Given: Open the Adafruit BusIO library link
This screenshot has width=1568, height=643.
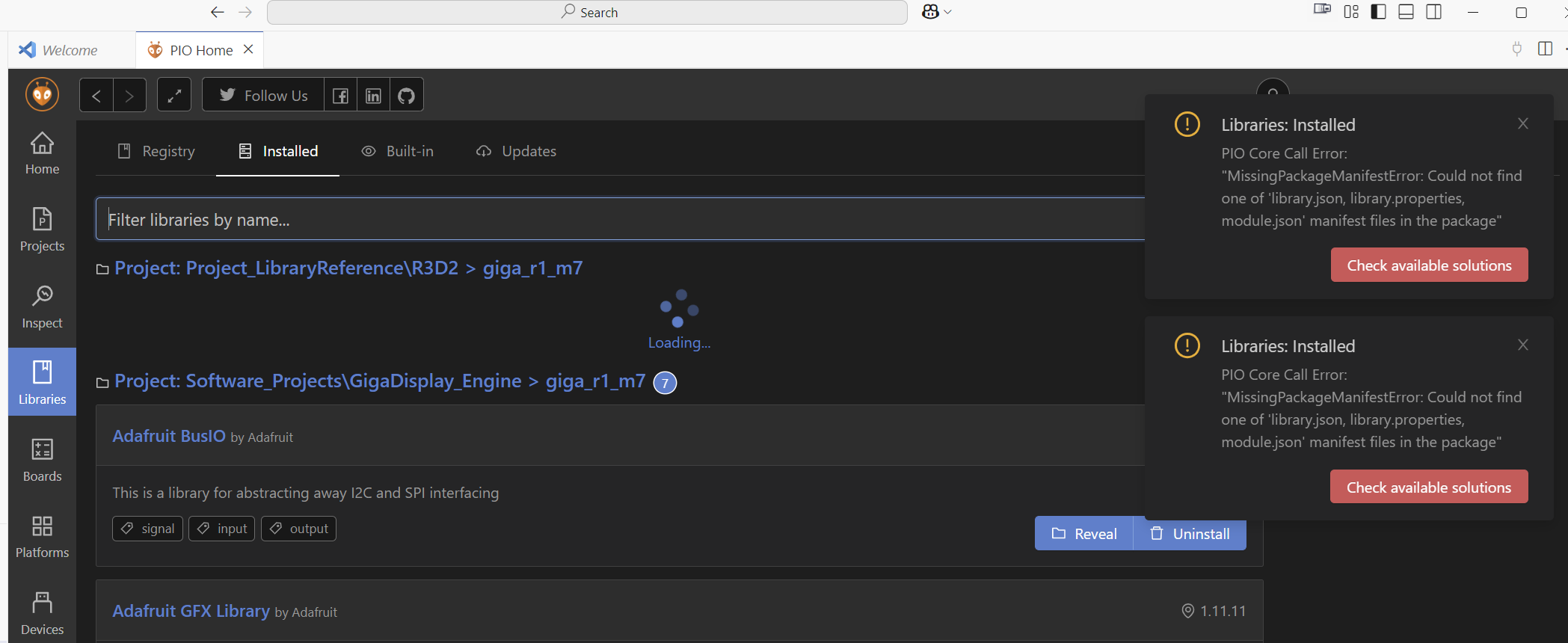Looking at the screenshot, I should 169,436.
